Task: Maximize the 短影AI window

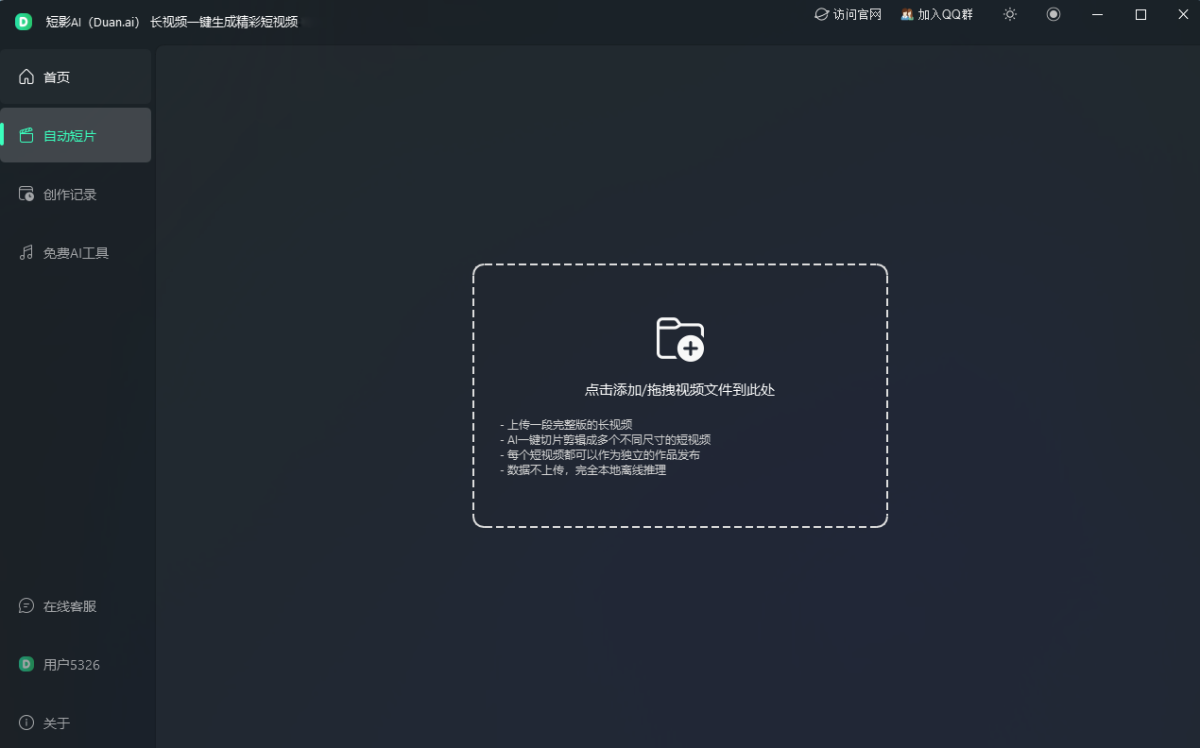Action: point(1141,14)
